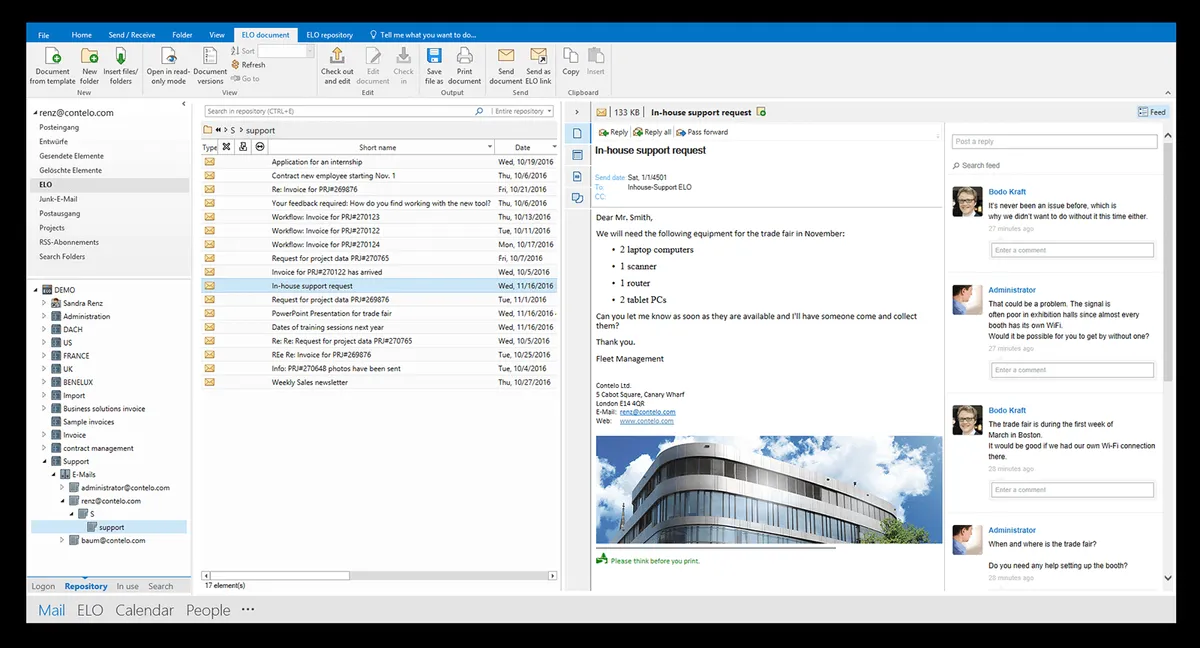Expand the DACH tree node
Image resolution: width=1200 pixels, height=648 pixels.
[x=44, y=329]
